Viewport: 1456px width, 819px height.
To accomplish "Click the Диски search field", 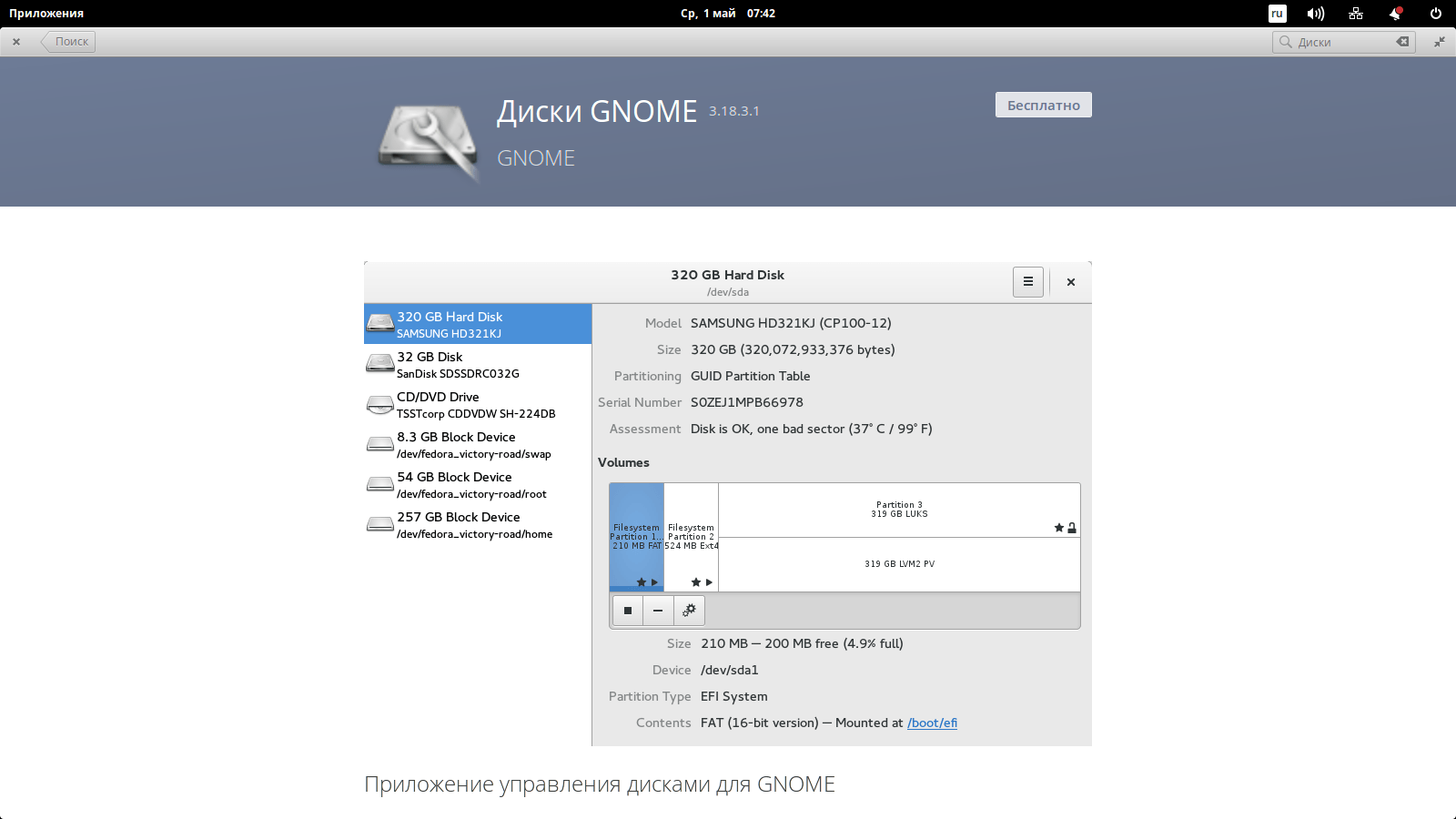I will pyautogui.click(x=1343, y=42).
